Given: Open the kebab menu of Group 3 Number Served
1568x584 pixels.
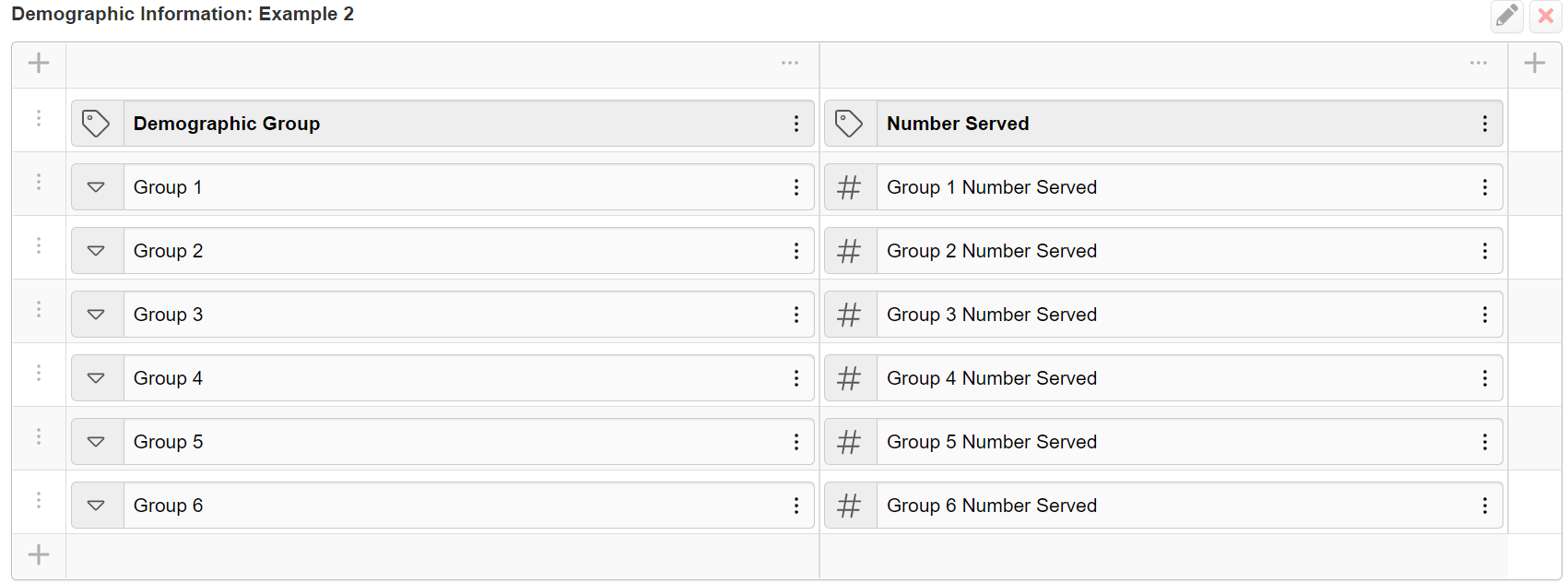Looking at the screenshot, I should pos(1485,315).
